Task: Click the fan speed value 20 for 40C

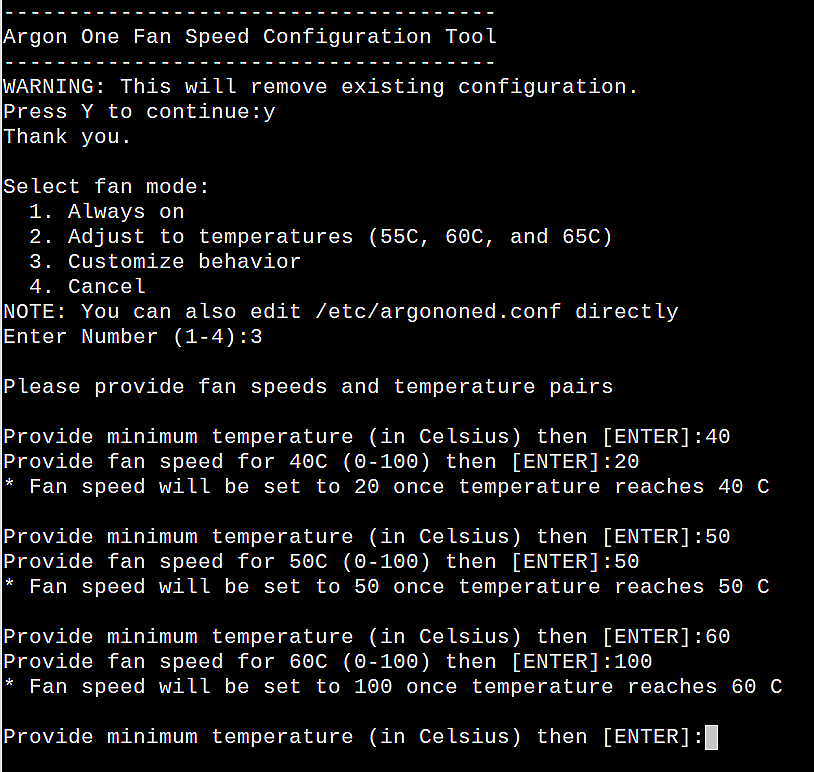Action: point(627,462)
